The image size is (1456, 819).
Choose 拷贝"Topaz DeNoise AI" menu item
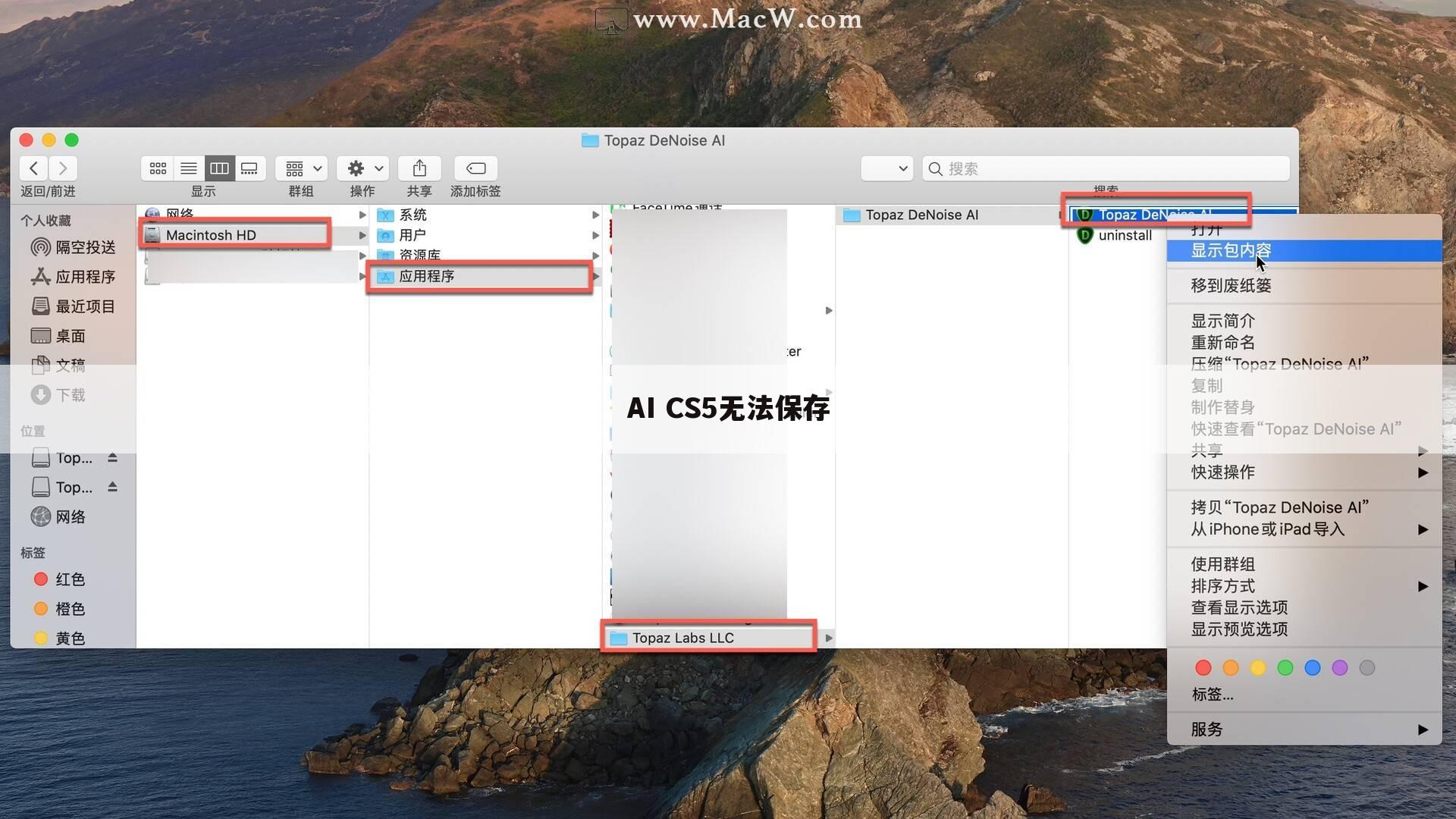coord(1304,507)
